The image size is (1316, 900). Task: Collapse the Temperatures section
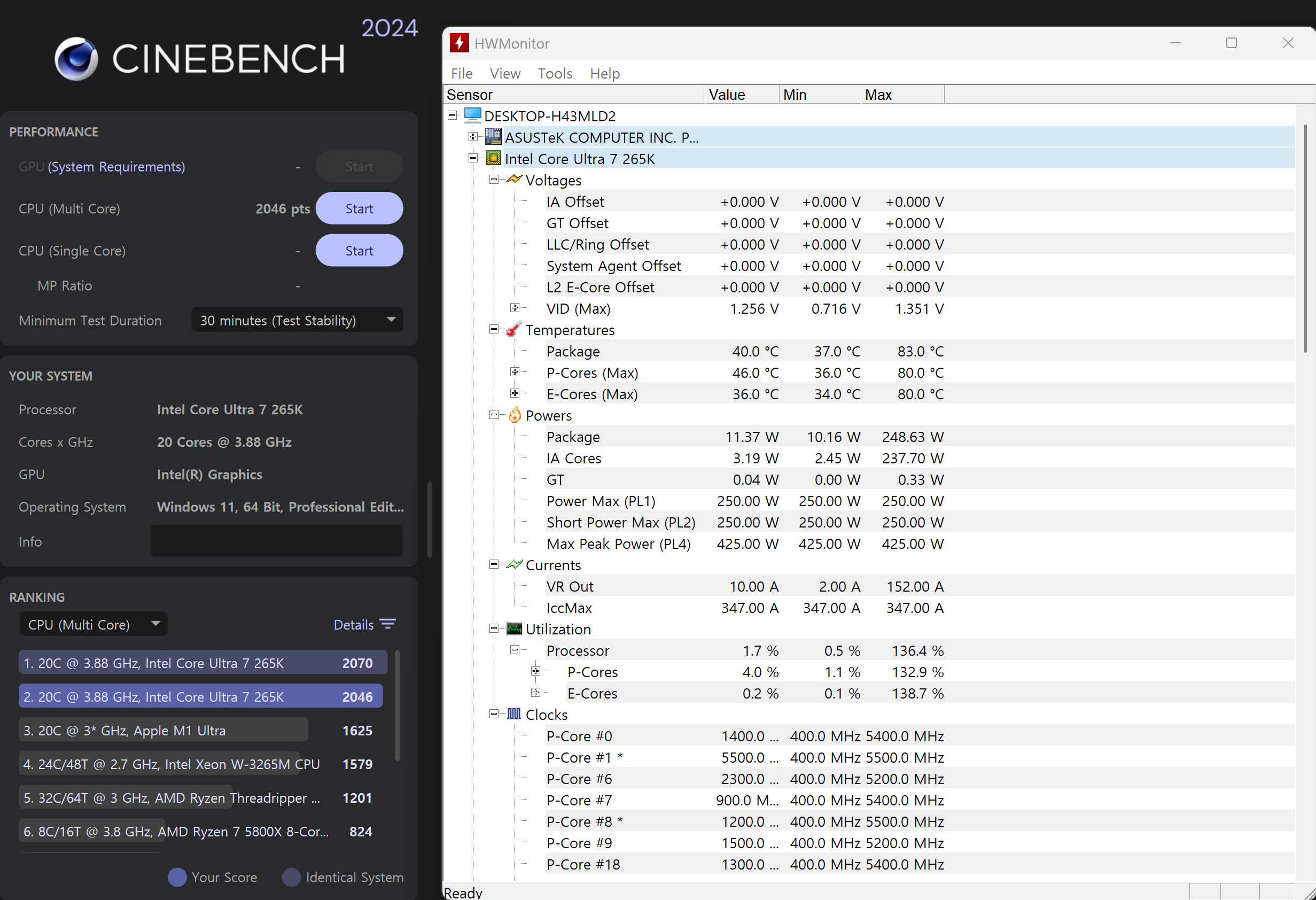tap(494, 329)
